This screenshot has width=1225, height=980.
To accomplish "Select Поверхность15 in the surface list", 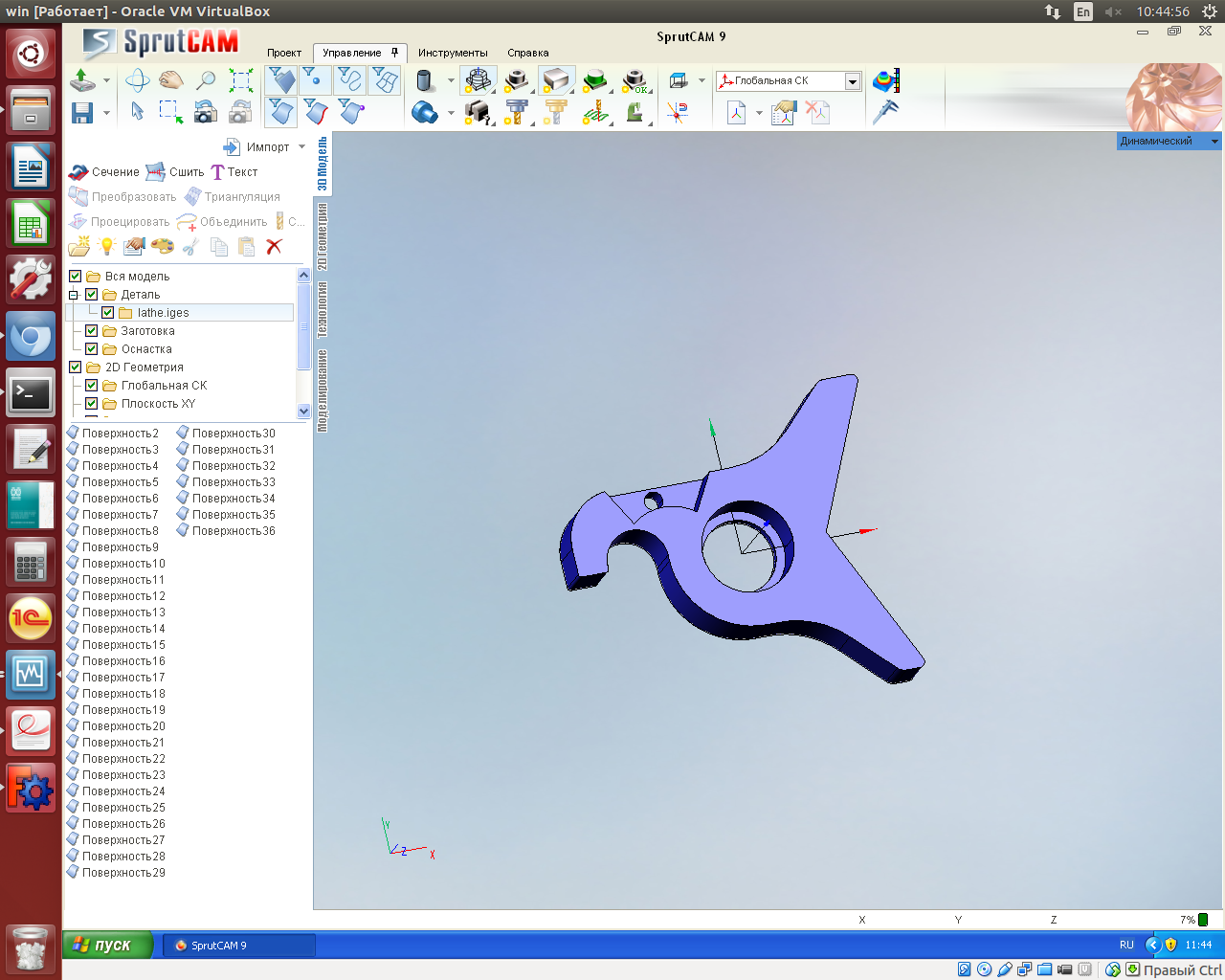I will tap(116, 645).
